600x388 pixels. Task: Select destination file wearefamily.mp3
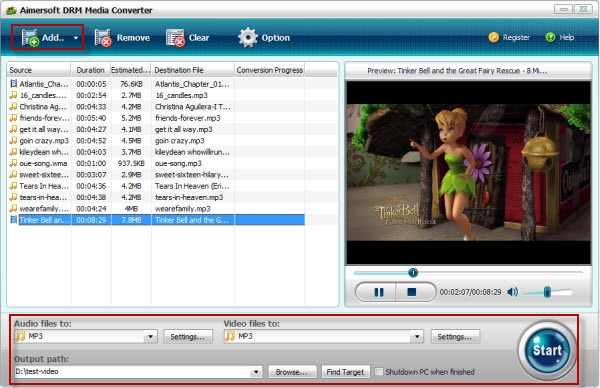(x=183, y=208)
